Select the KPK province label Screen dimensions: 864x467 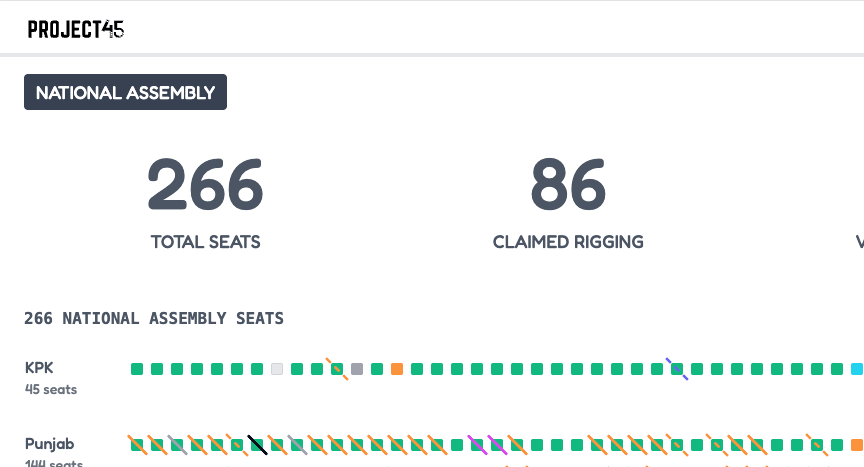click(39, 367)
